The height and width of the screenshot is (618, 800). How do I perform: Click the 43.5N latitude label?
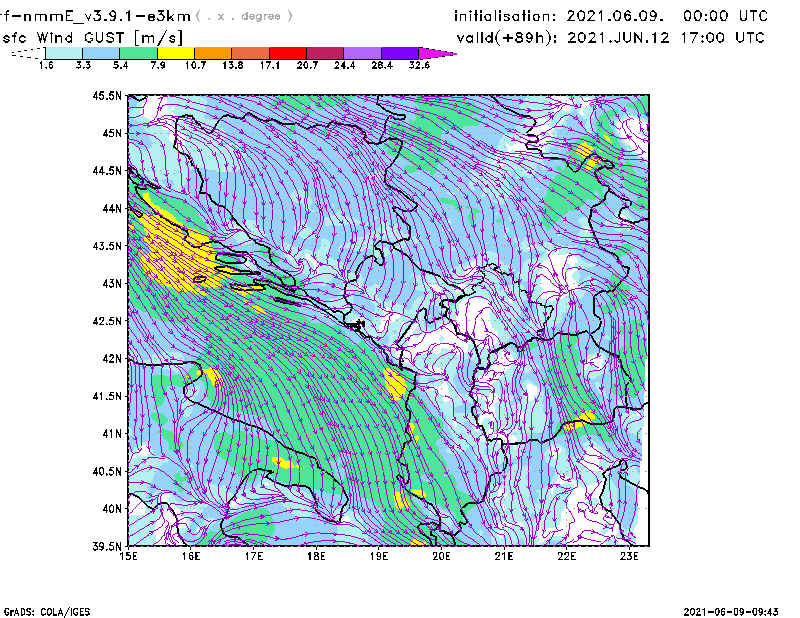[107, 246]
